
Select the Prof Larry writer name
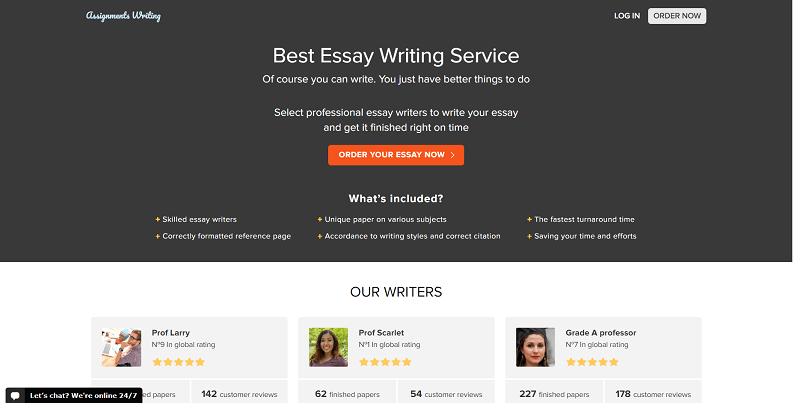[x=171, y=332]
